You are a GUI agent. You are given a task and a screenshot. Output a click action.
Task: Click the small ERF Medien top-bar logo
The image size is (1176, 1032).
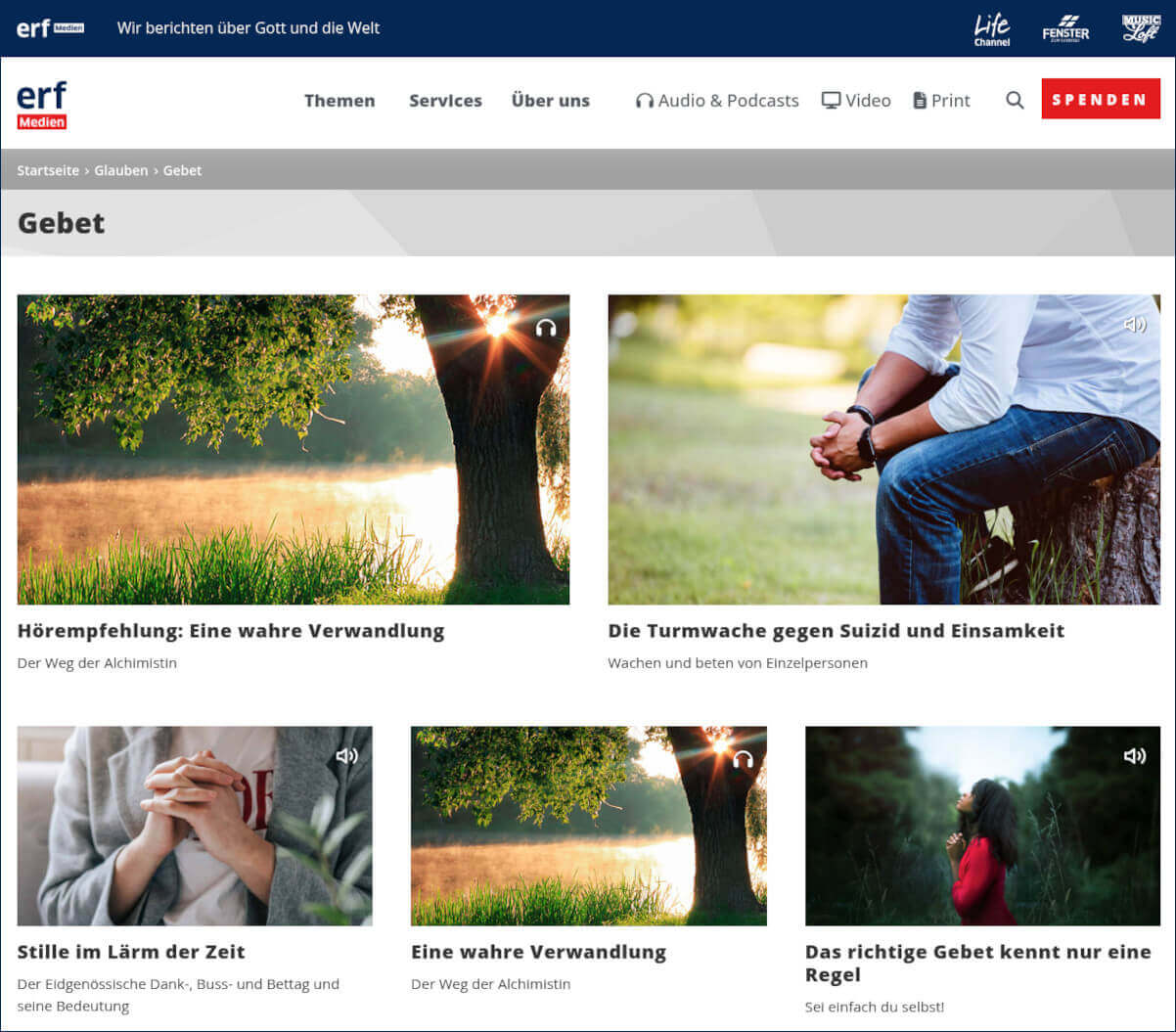(50, 28)
